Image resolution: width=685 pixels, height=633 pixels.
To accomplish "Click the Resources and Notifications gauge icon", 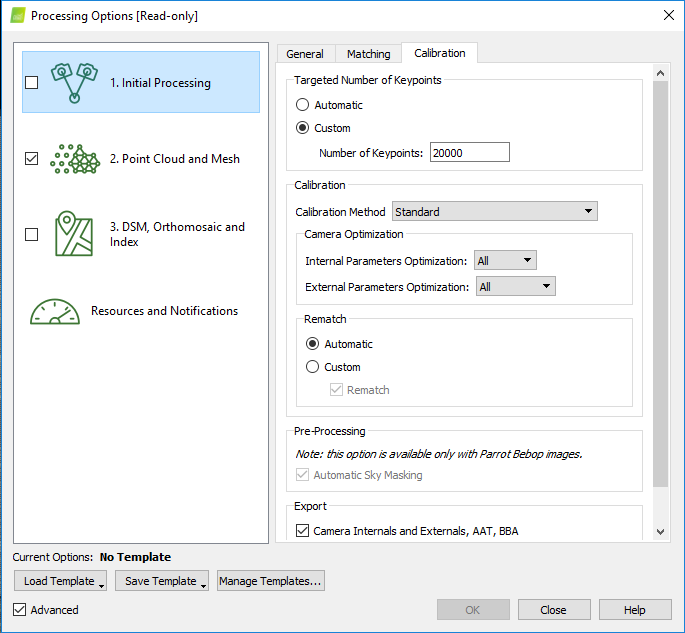I will pos(54,311).
